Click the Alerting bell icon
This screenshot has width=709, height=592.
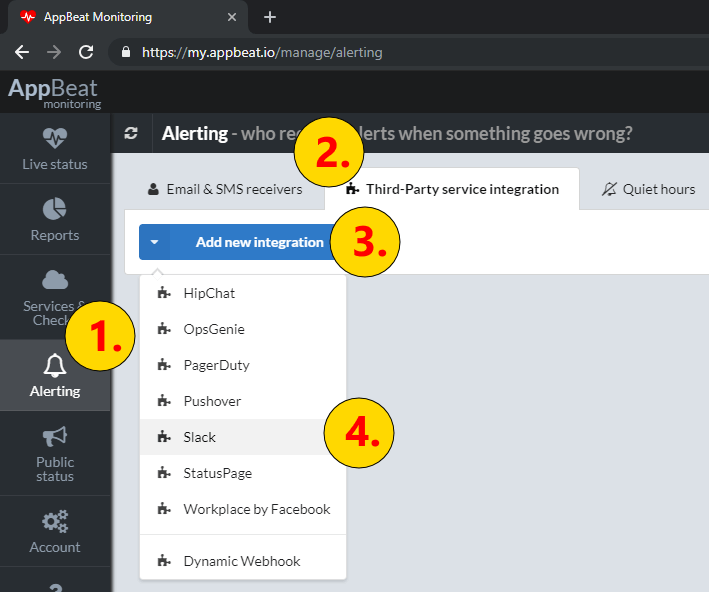(x=55, y=365)
